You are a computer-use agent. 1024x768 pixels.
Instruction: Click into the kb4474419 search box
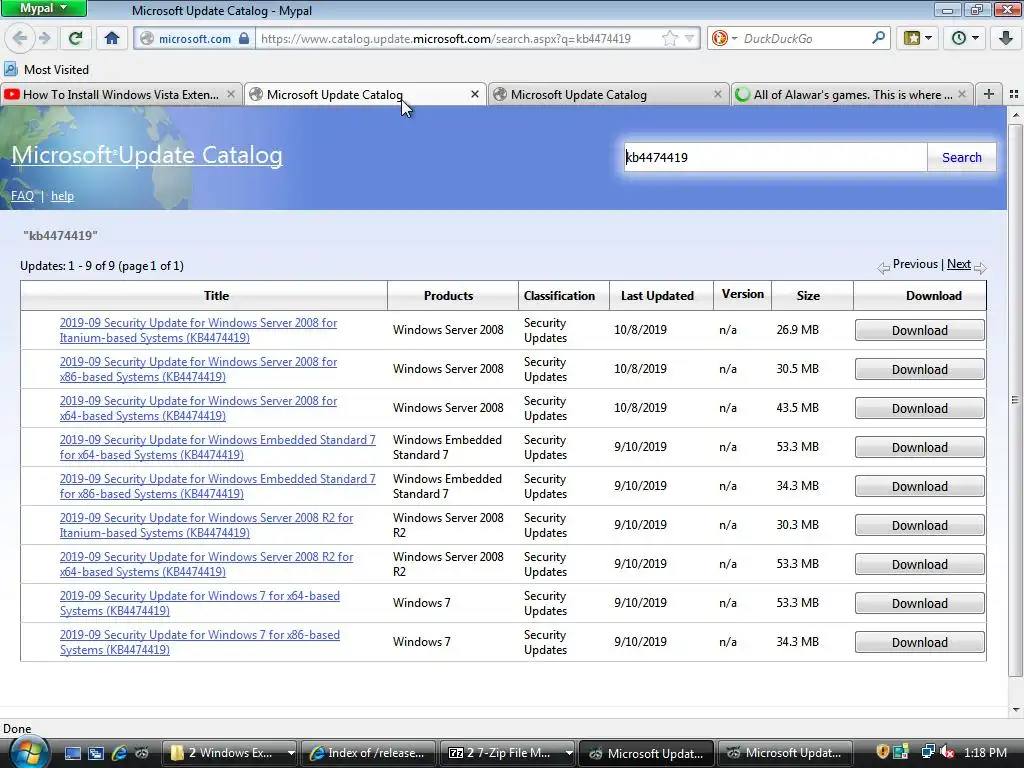(775, 157)
